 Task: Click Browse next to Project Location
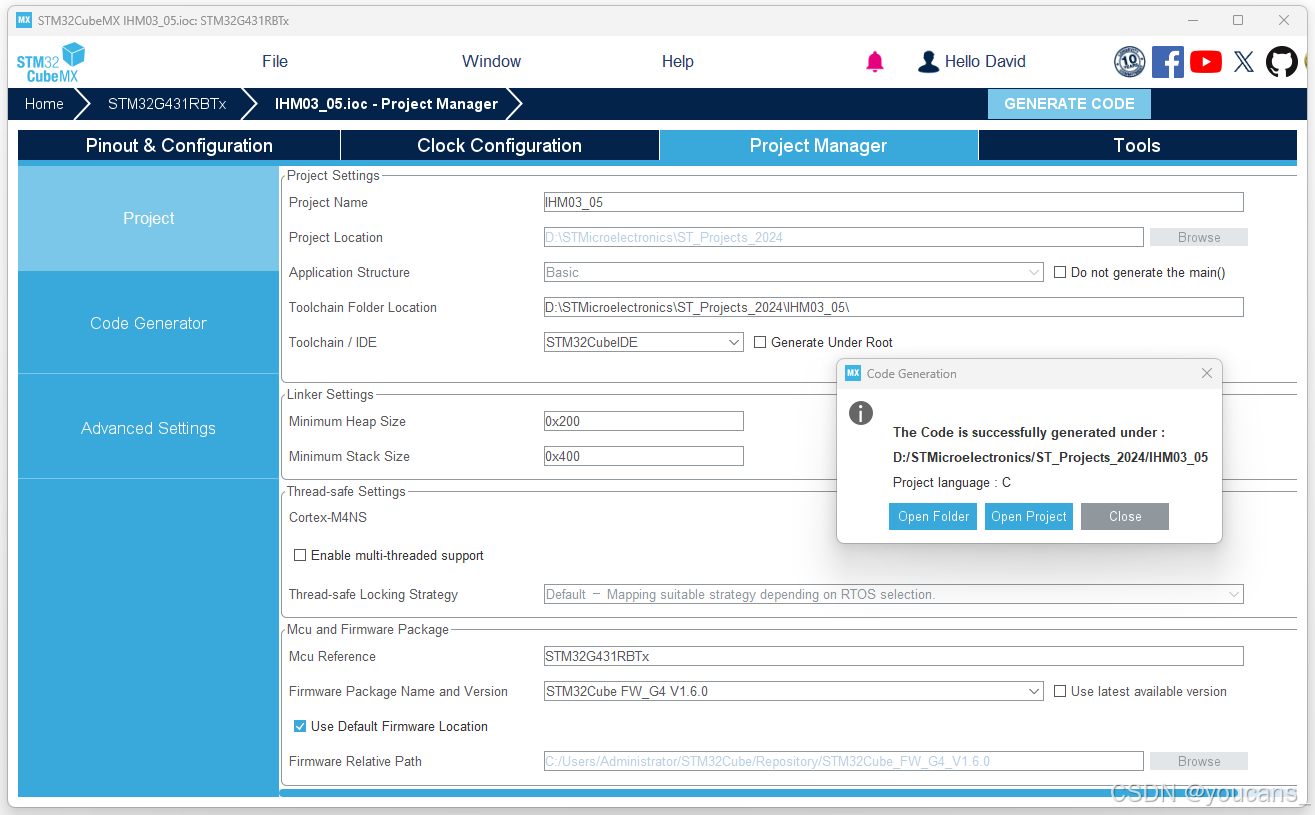[x=1199, y=237]
